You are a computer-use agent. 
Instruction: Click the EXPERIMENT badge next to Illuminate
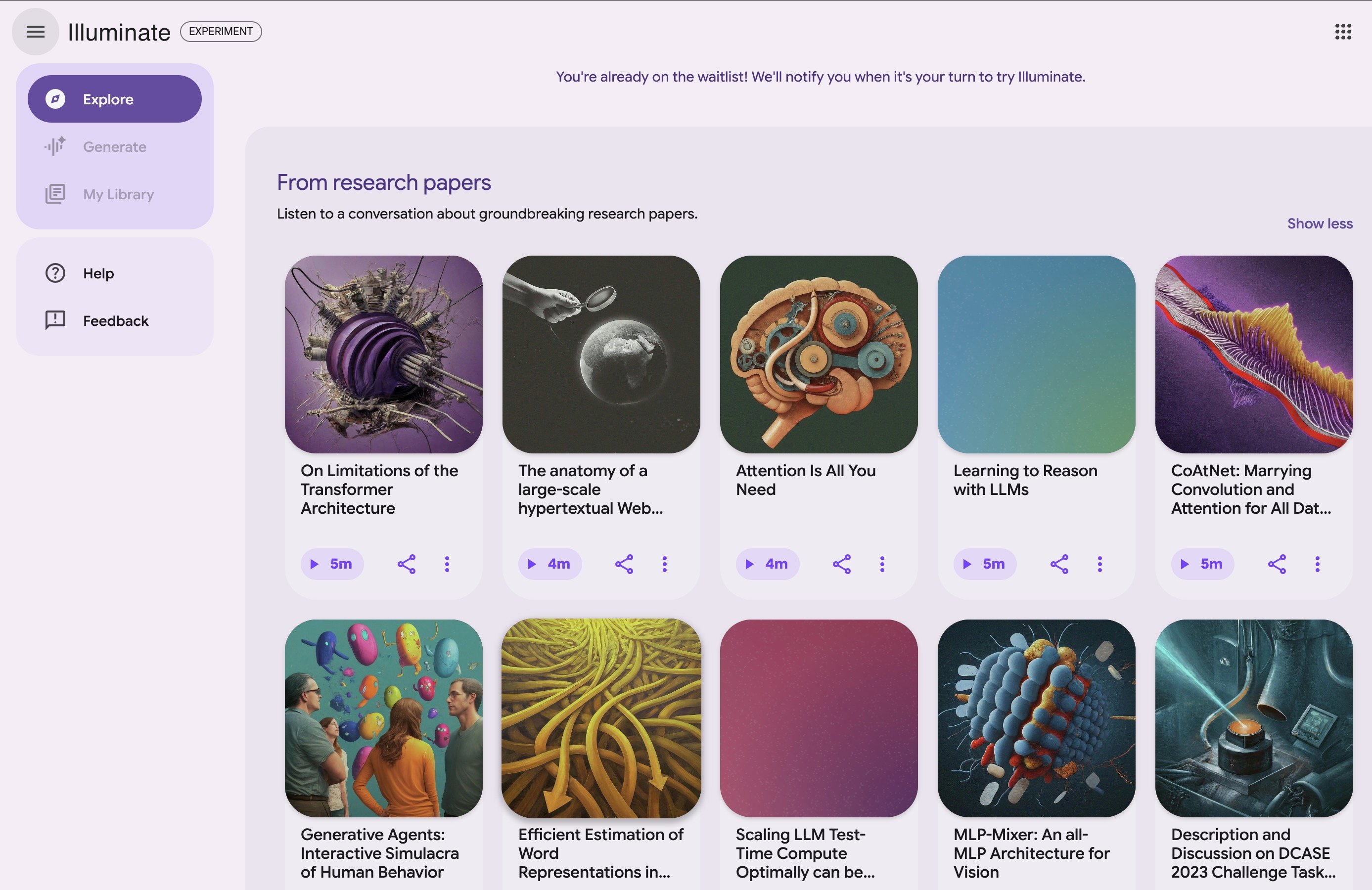pos(220,32)
